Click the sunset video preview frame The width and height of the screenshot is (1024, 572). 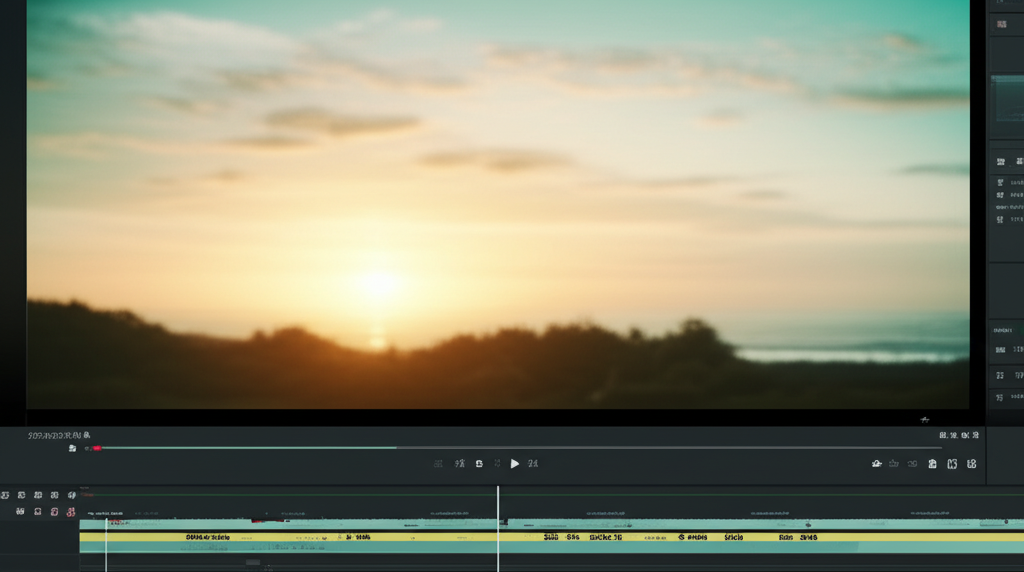[498, 204]
